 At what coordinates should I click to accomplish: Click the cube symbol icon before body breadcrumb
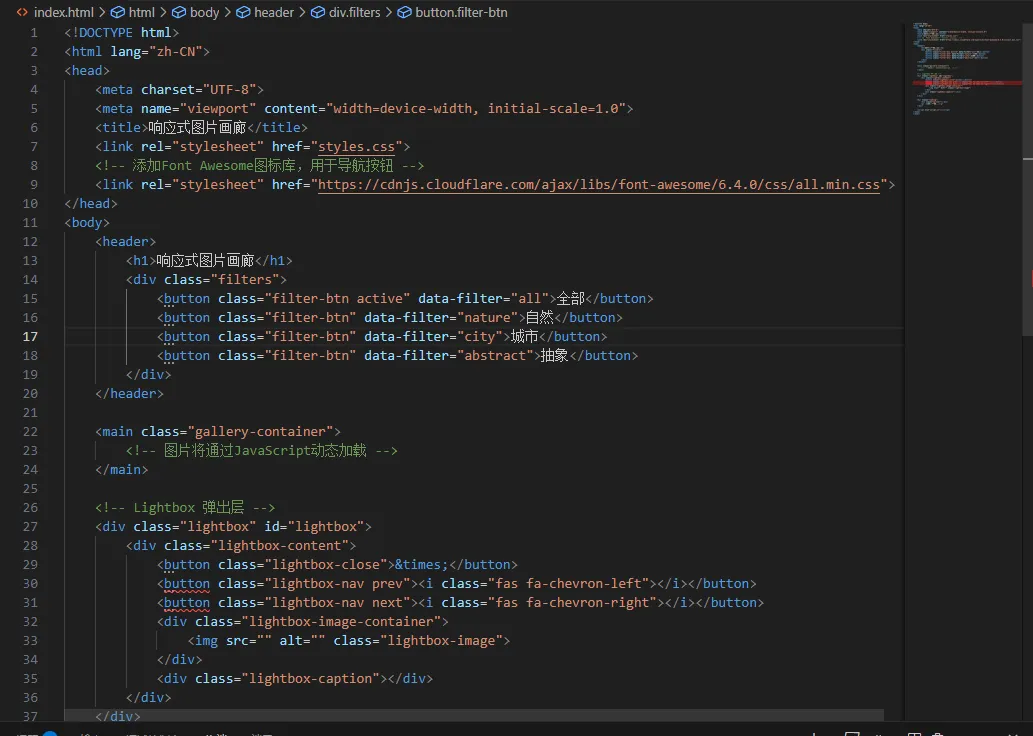pos(179,12)
